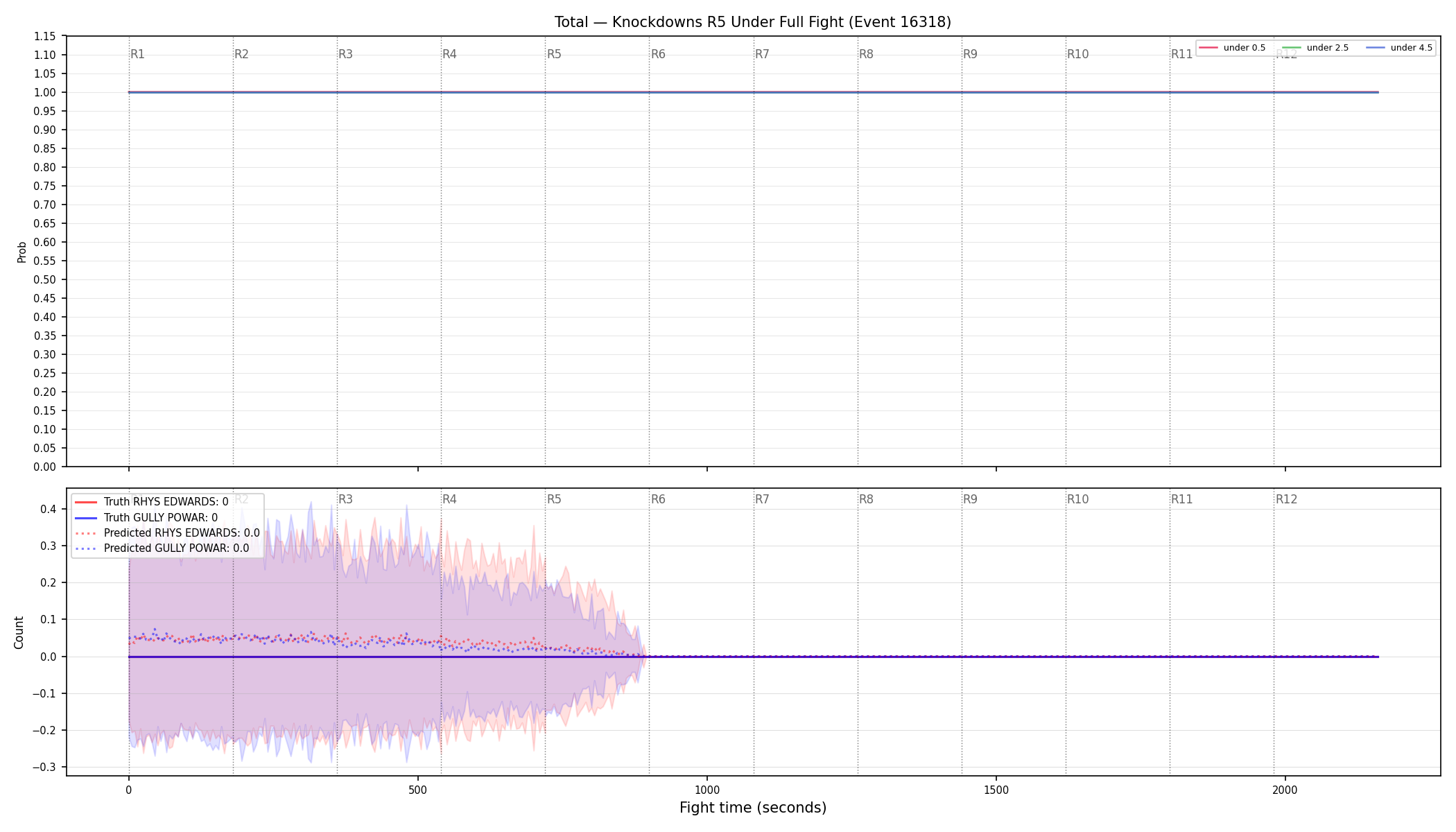Click the R9 round marker in Prob chart
The height and width of the screenshot is (832, 1456).
coord(970,54)
